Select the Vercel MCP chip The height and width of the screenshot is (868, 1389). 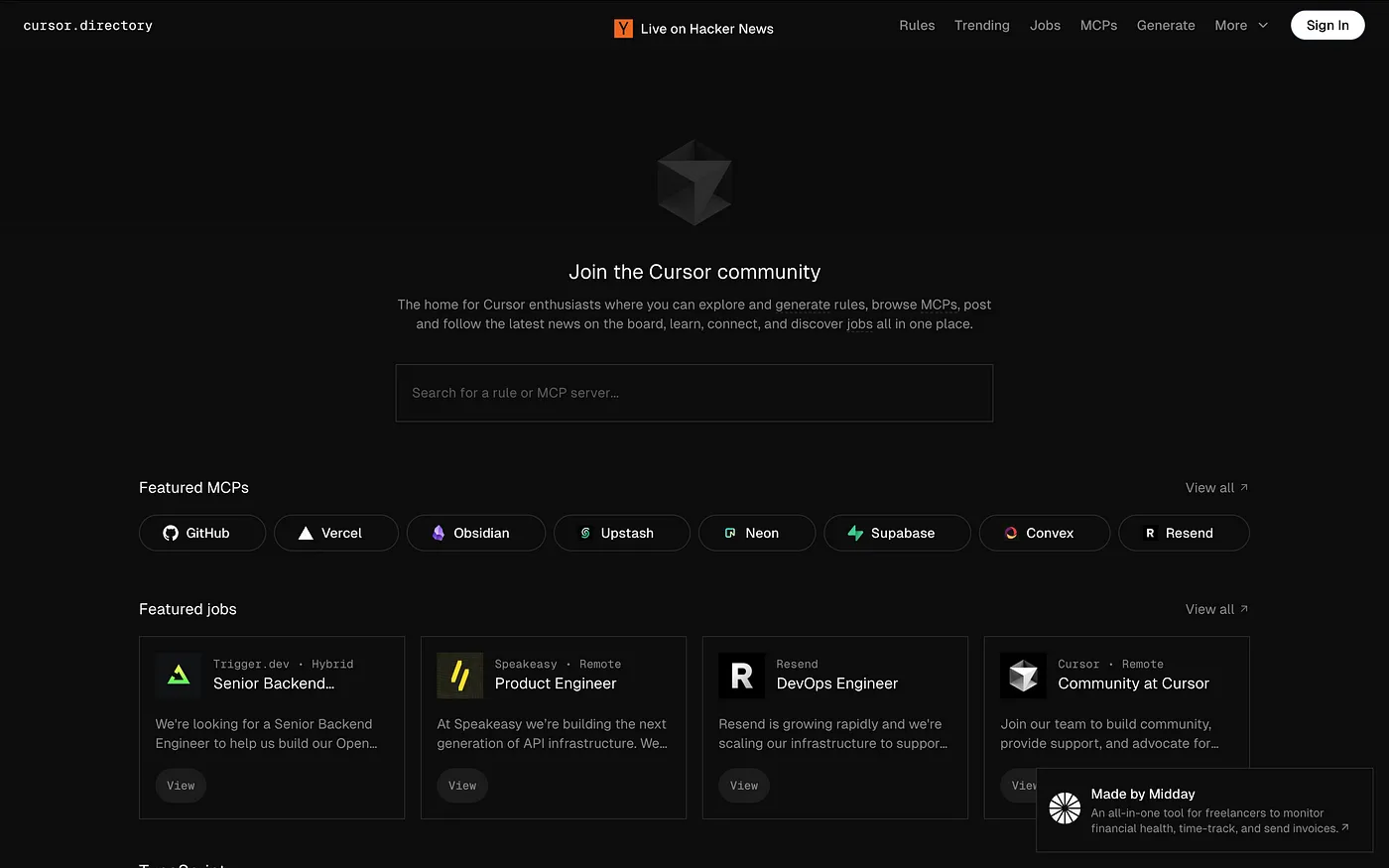pos(335,533)
